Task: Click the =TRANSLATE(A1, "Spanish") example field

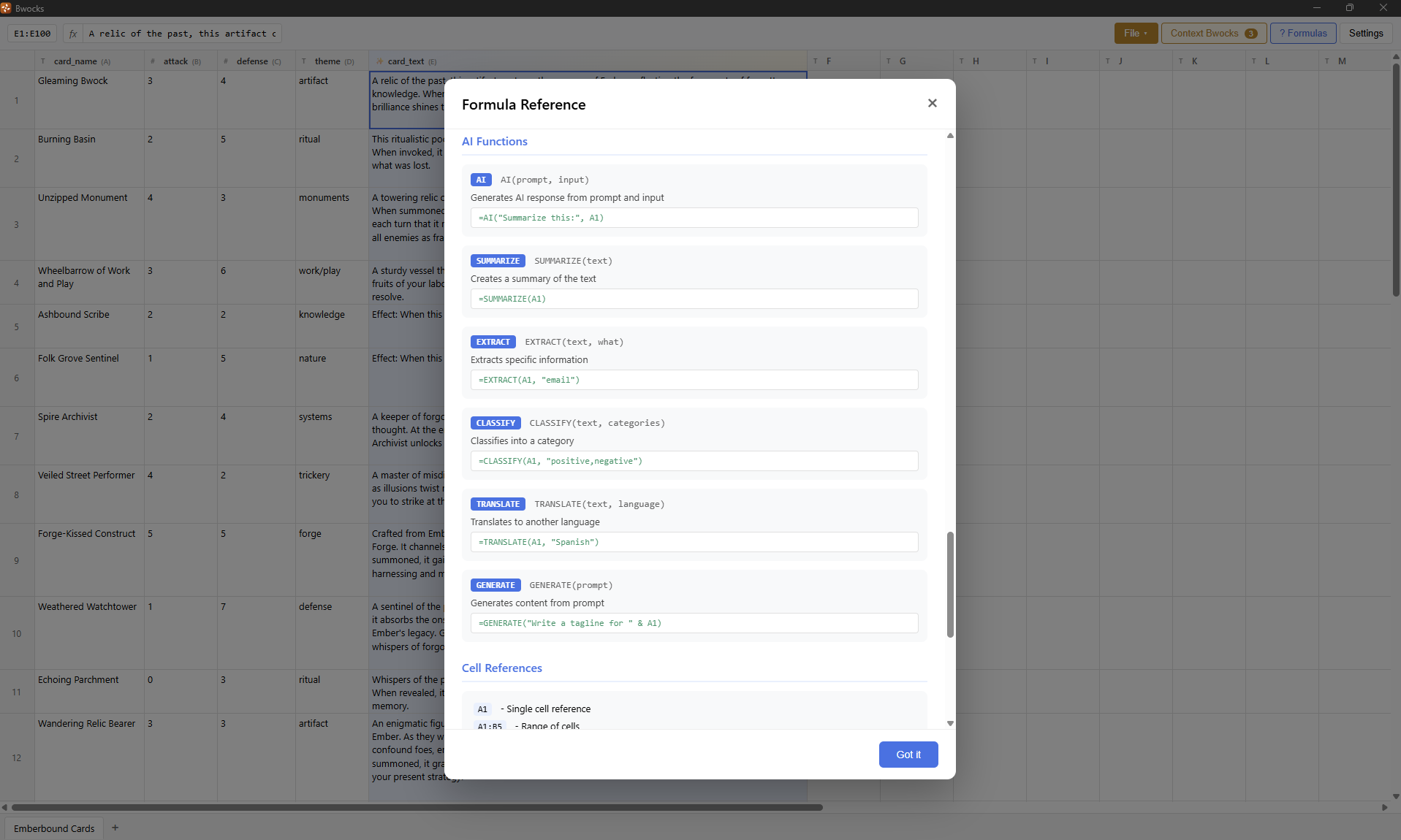Action: click(694, 542)
